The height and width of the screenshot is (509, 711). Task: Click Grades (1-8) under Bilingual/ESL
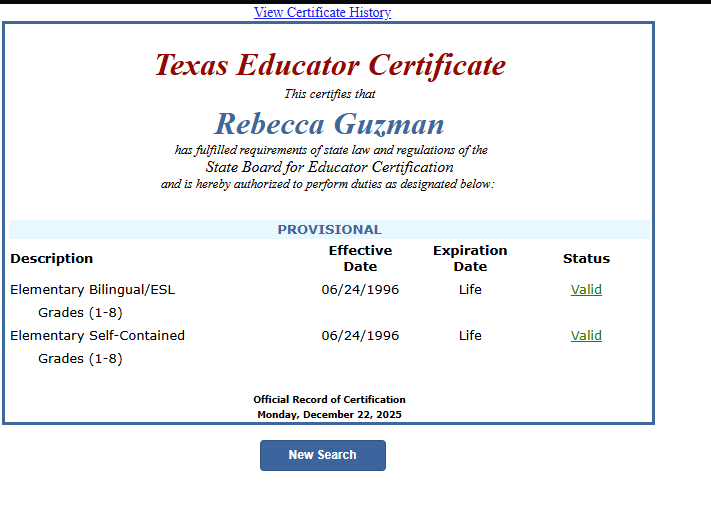coord(80,313)
